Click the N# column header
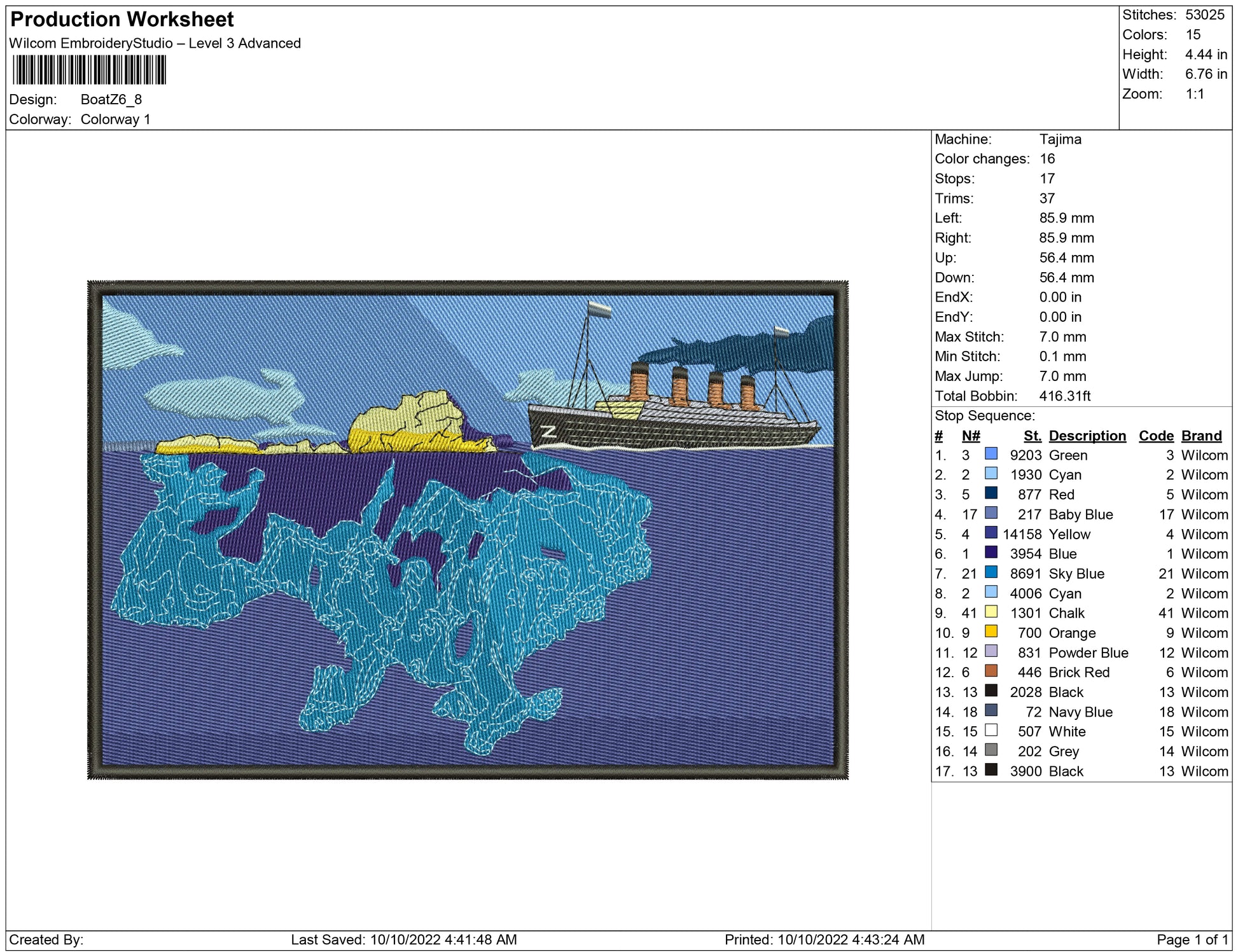 point(970,436)
